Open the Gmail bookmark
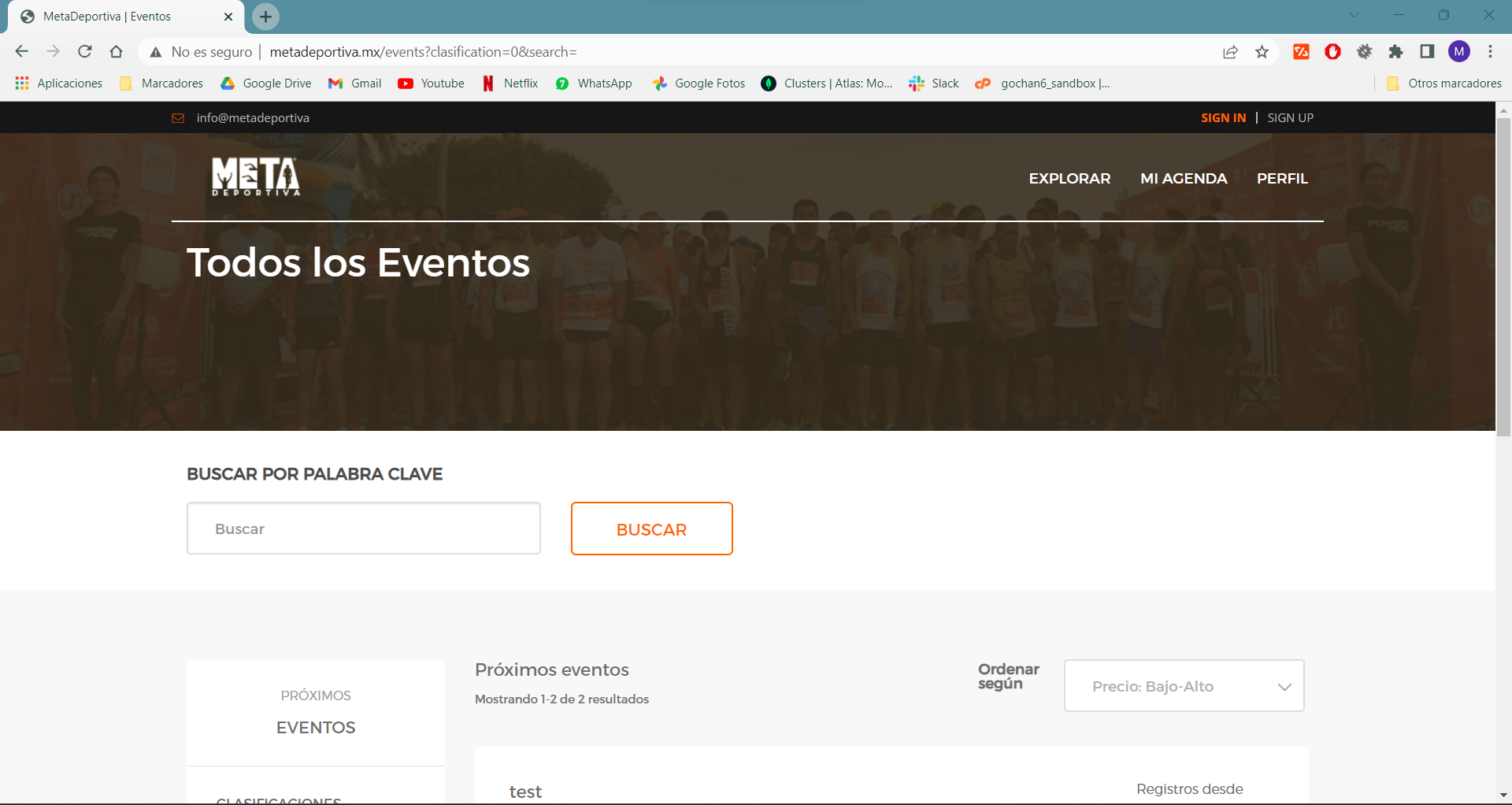Viewport: 1512px width, 805px height. tap(355, 83)
